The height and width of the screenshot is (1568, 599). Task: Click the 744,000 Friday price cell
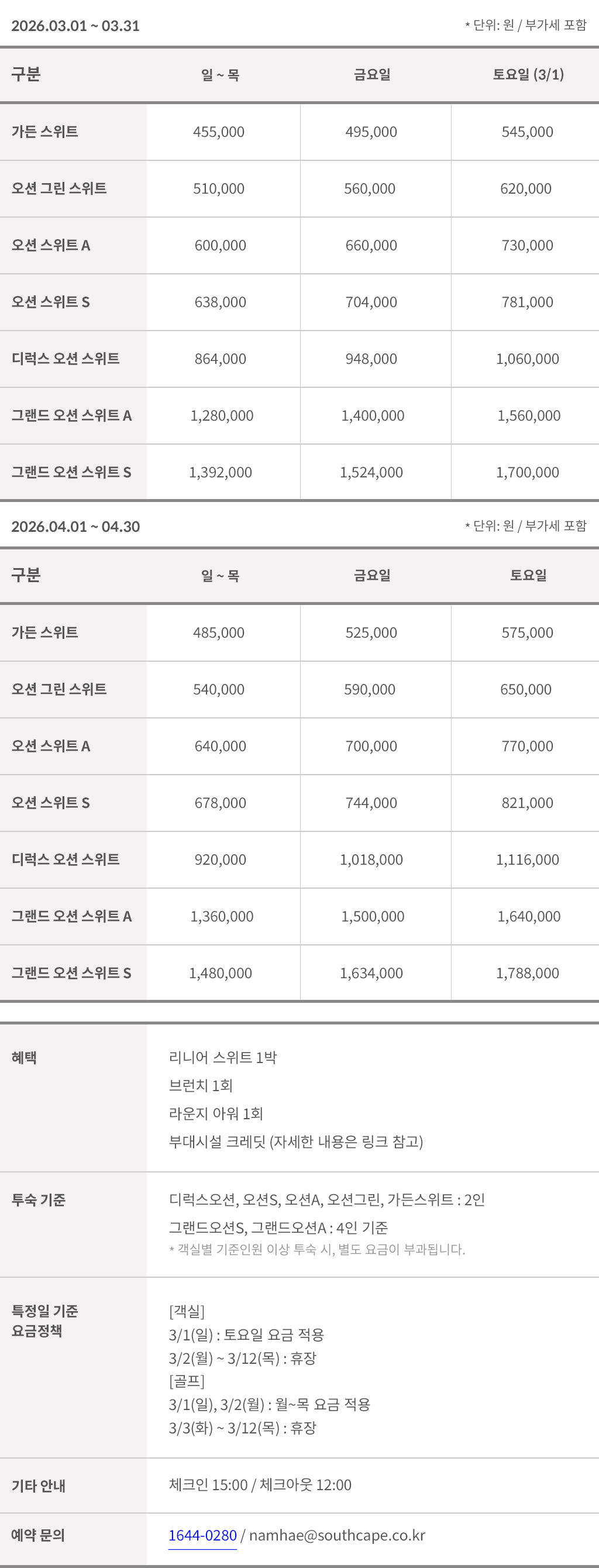pyautogui.click(x=371, y=803)
